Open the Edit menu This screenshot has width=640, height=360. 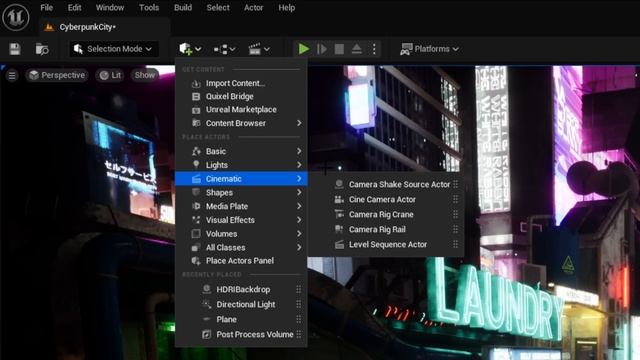pyautogui.click(x=74, y=7)
